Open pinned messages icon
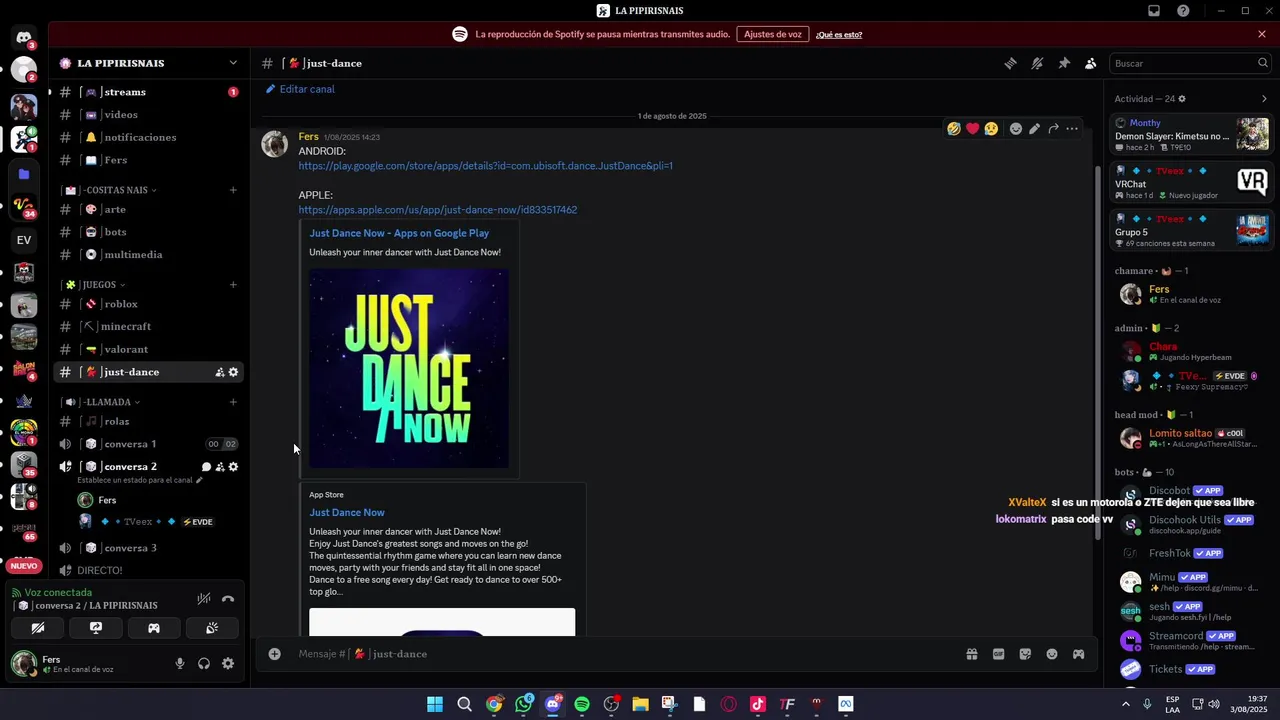 point(1064,63)
